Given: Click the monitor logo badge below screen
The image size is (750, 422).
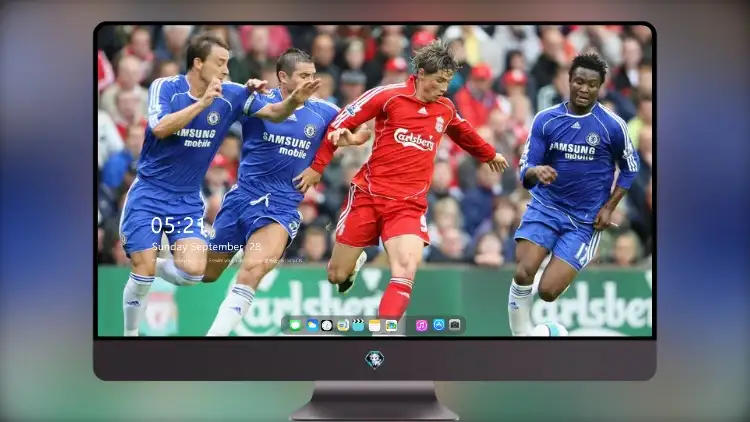Looking at the screenshot, I should [375, 359].
